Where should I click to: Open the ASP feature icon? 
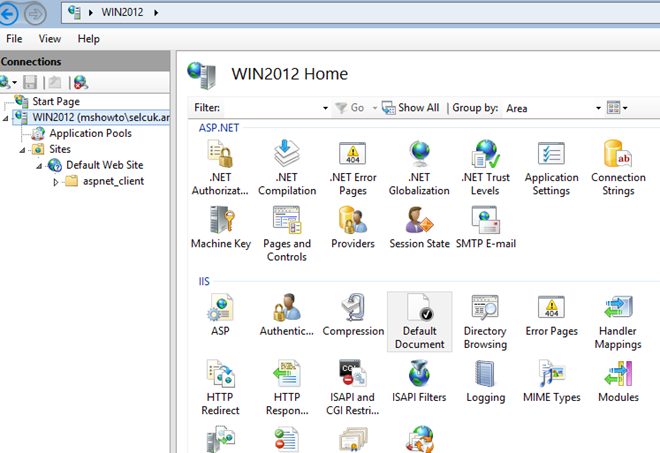(x=220, y=315)
